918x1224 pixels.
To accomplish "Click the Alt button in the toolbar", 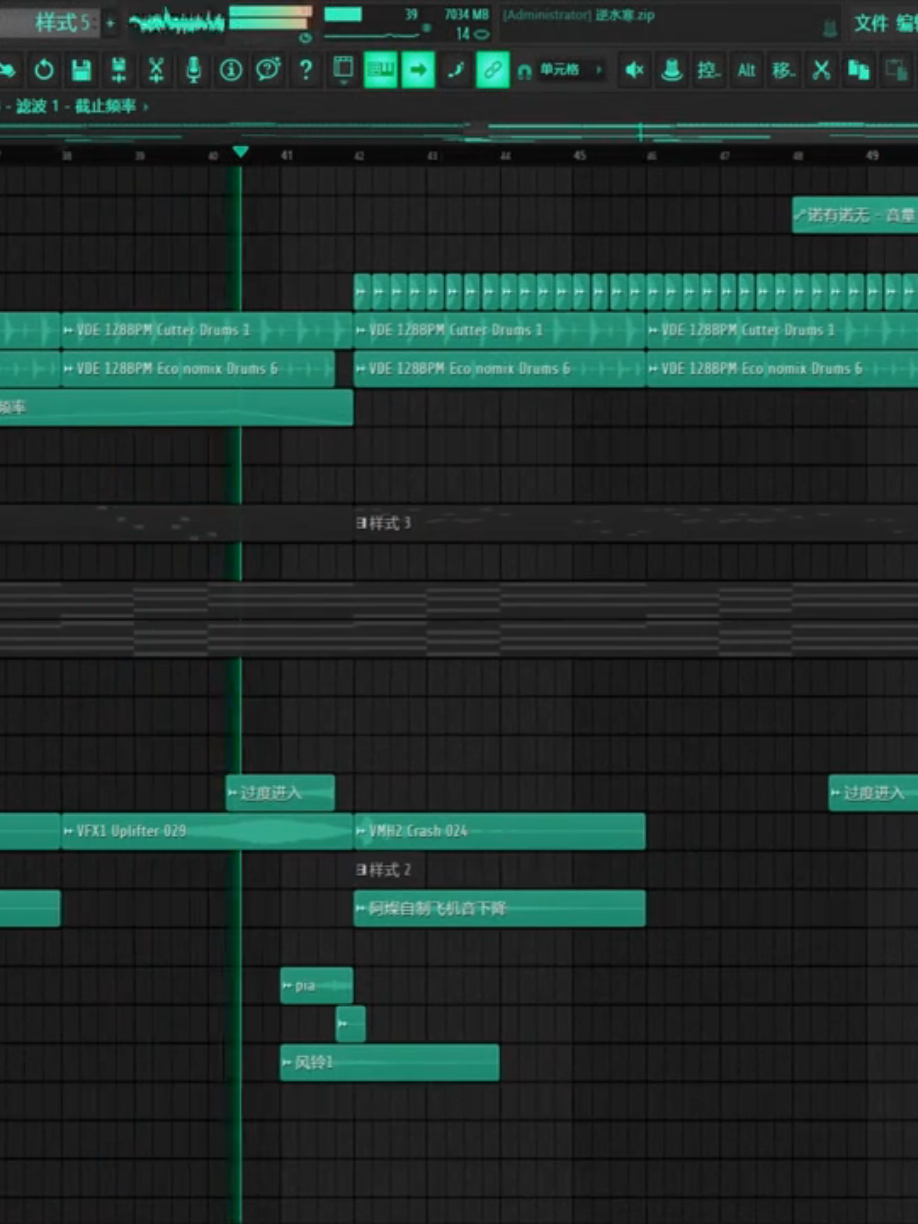I will pyautogui.click(x=746, y=70).
